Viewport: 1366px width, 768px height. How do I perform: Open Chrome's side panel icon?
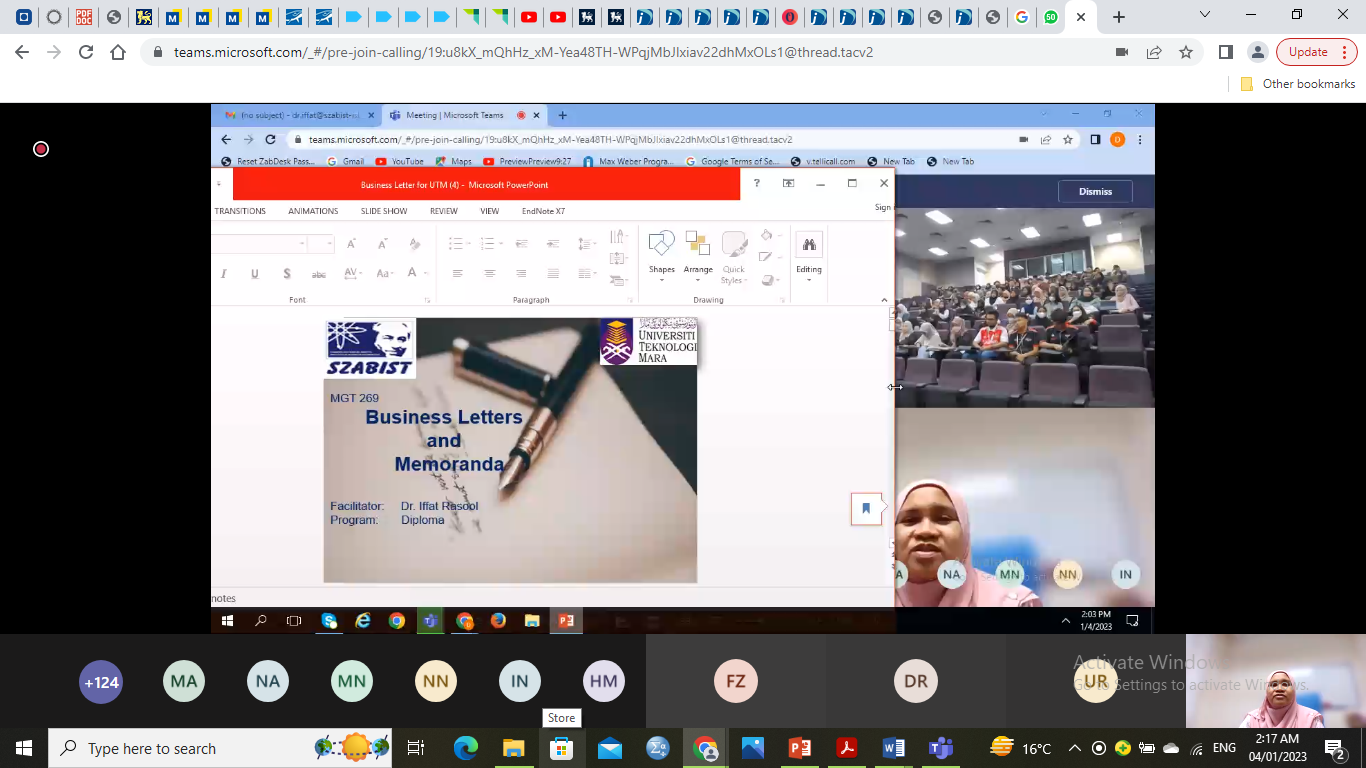tap(1226, 52)
